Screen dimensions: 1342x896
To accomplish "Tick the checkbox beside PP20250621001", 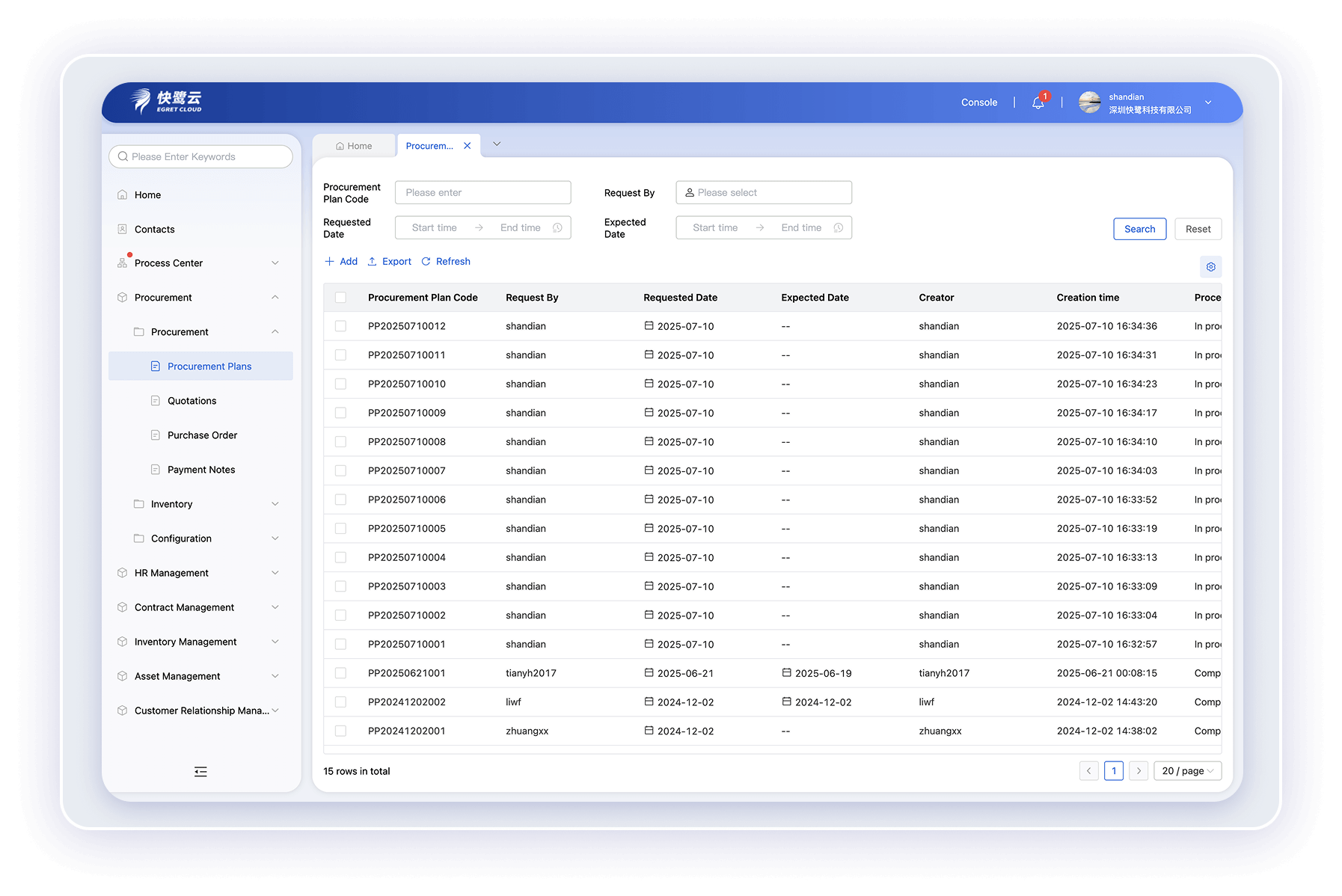I will (x=341, y=673).
